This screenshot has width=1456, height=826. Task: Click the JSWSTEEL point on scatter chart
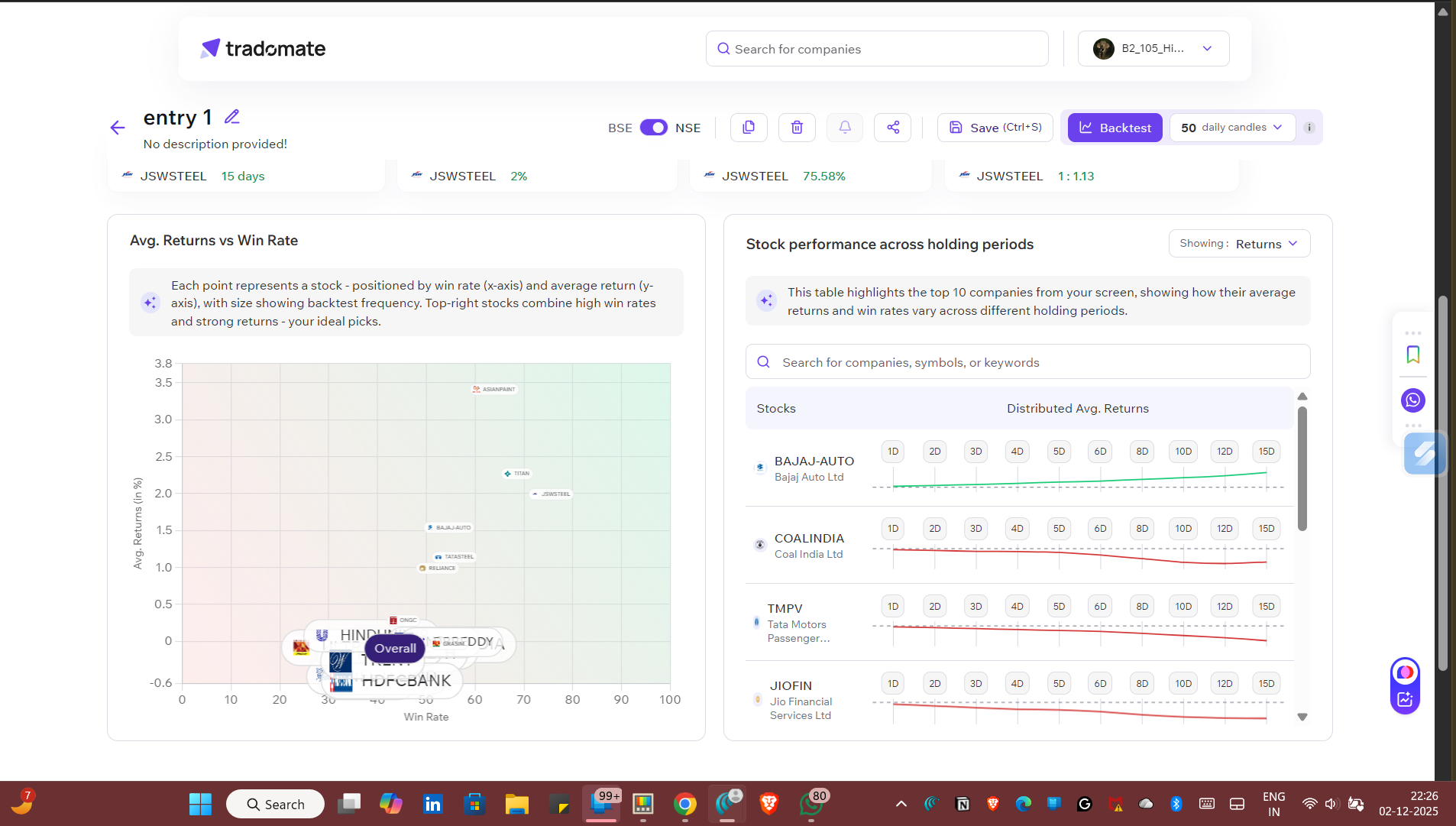[551, 494]
